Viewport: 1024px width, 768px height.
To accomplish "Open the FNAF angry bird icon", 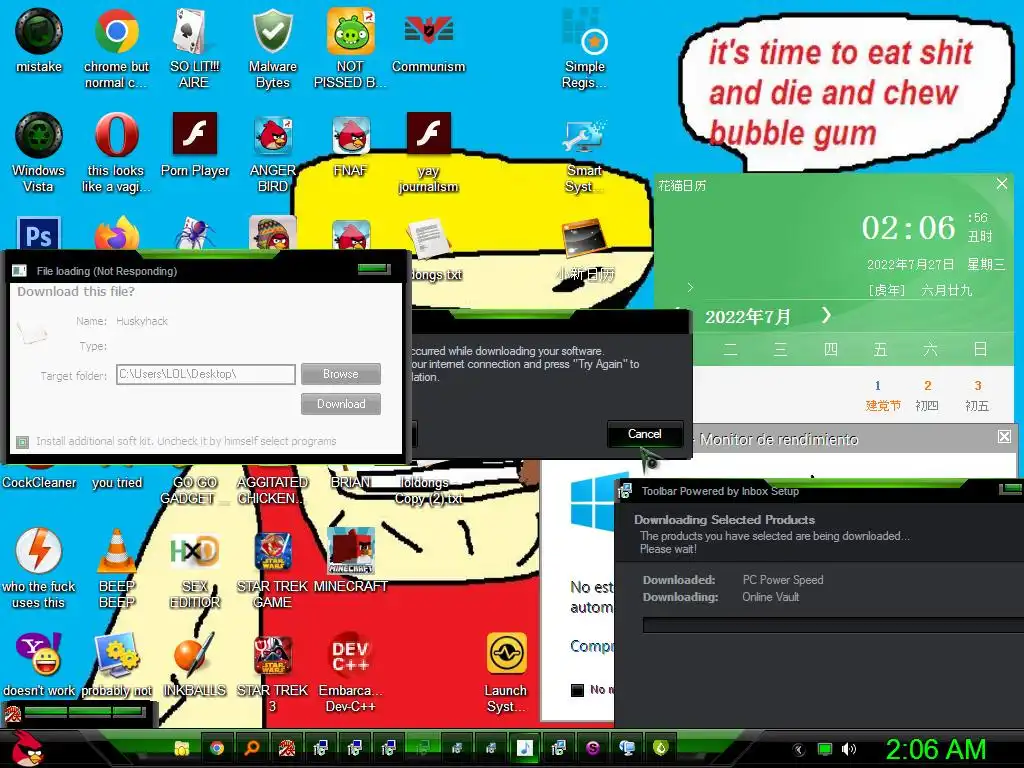I will [351, 145].
